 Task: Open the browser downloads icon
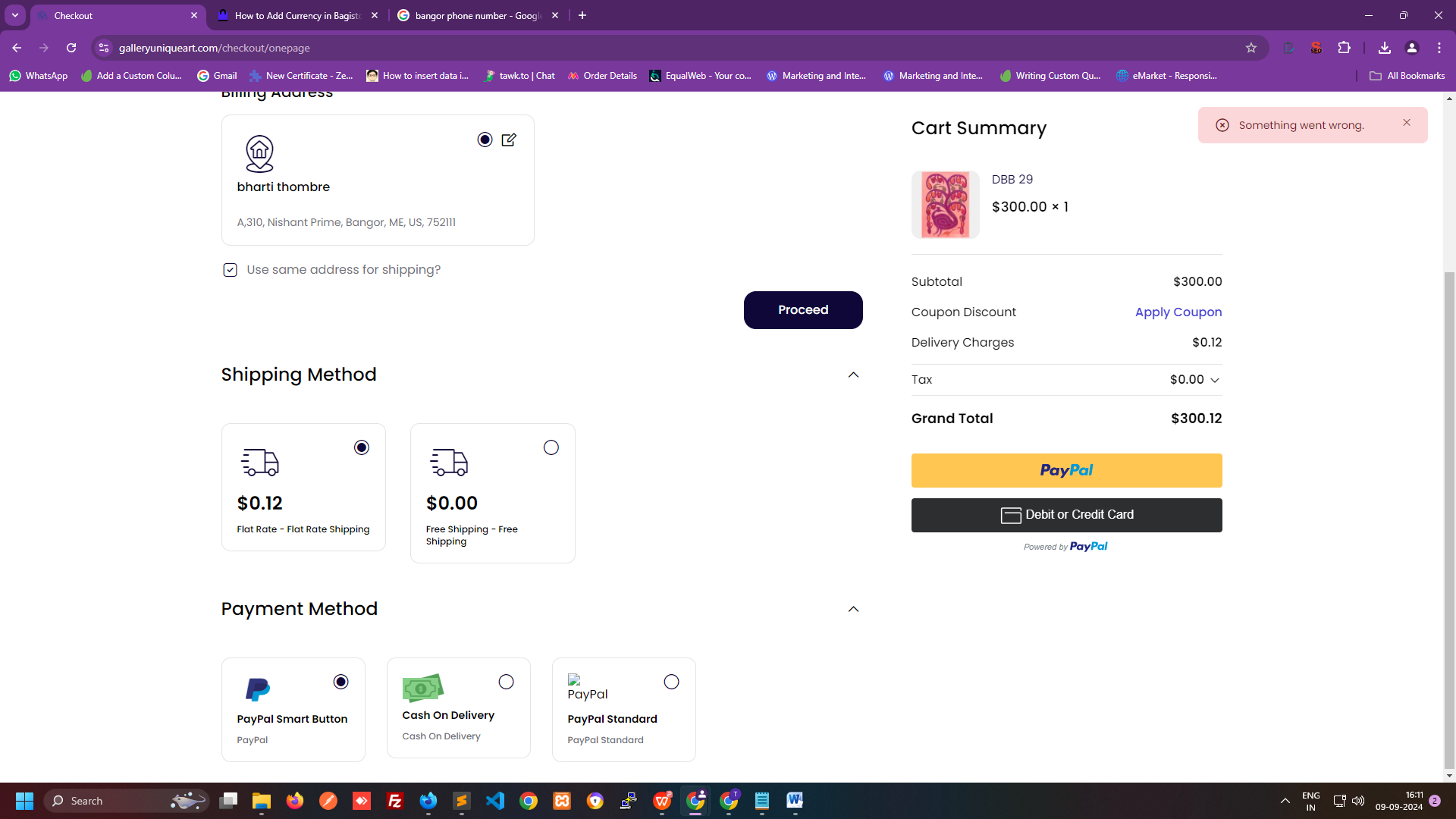pos(1385,48)
